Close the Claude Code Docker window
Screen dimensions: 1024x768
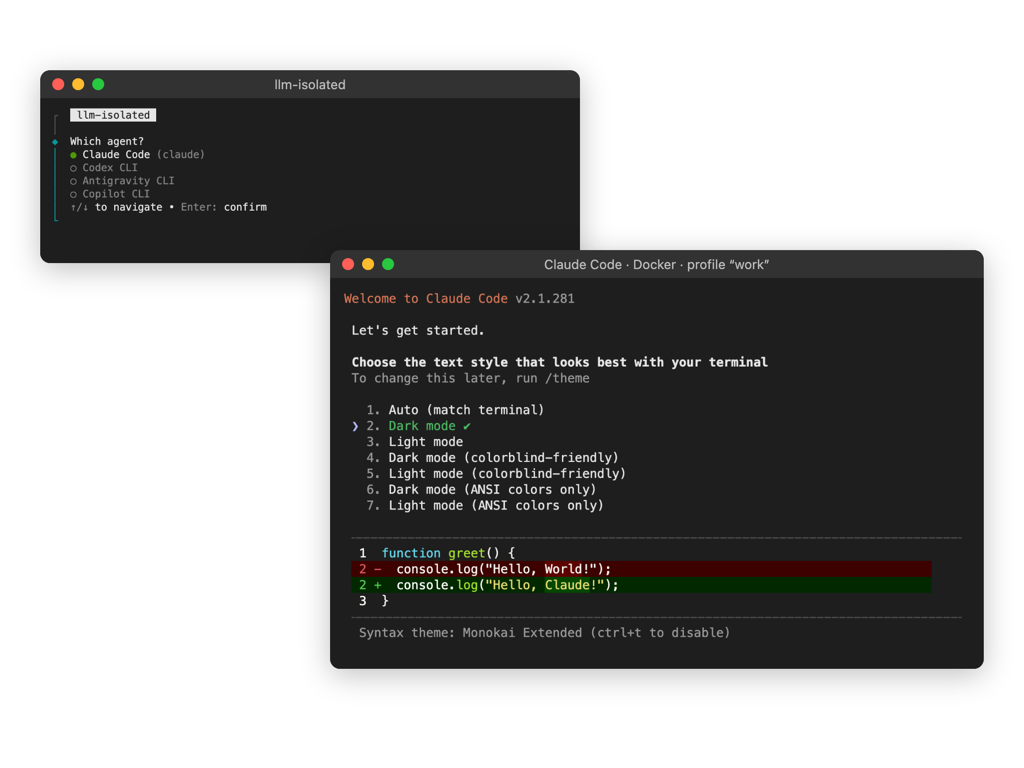pyautogui.click(x=348, y=264)
